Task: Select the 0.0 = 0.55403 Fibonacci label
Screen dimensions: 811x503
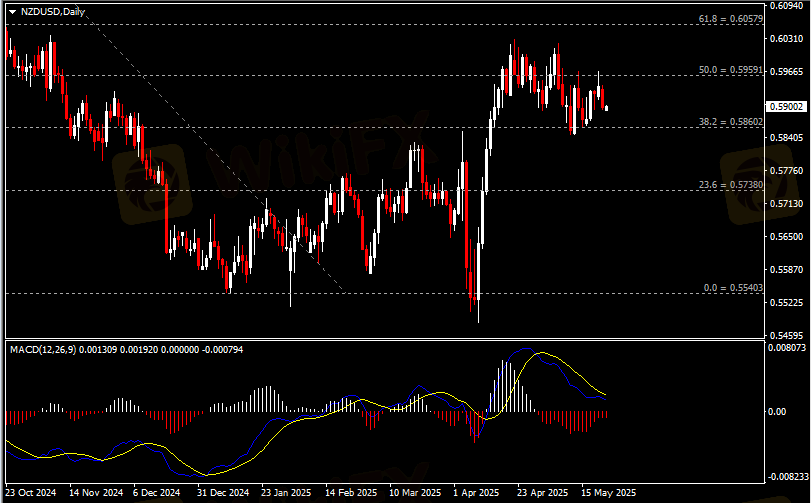Action: tap(733, 288)
